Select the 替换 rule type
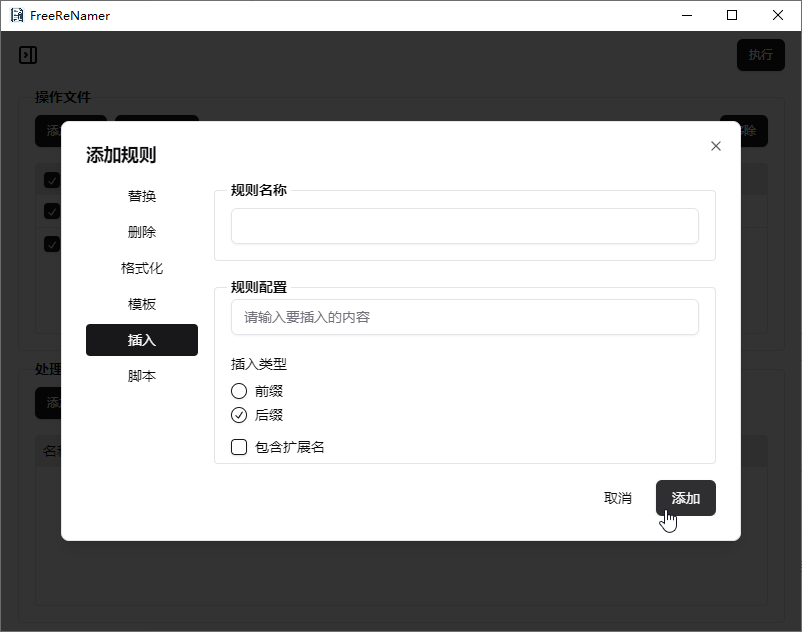 [x=142, y=196]
